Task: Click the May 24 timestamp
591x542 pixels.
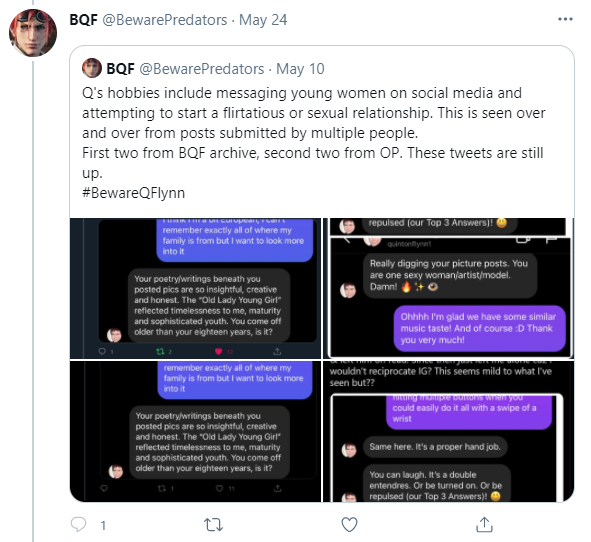Action: [x=263, y=20]
